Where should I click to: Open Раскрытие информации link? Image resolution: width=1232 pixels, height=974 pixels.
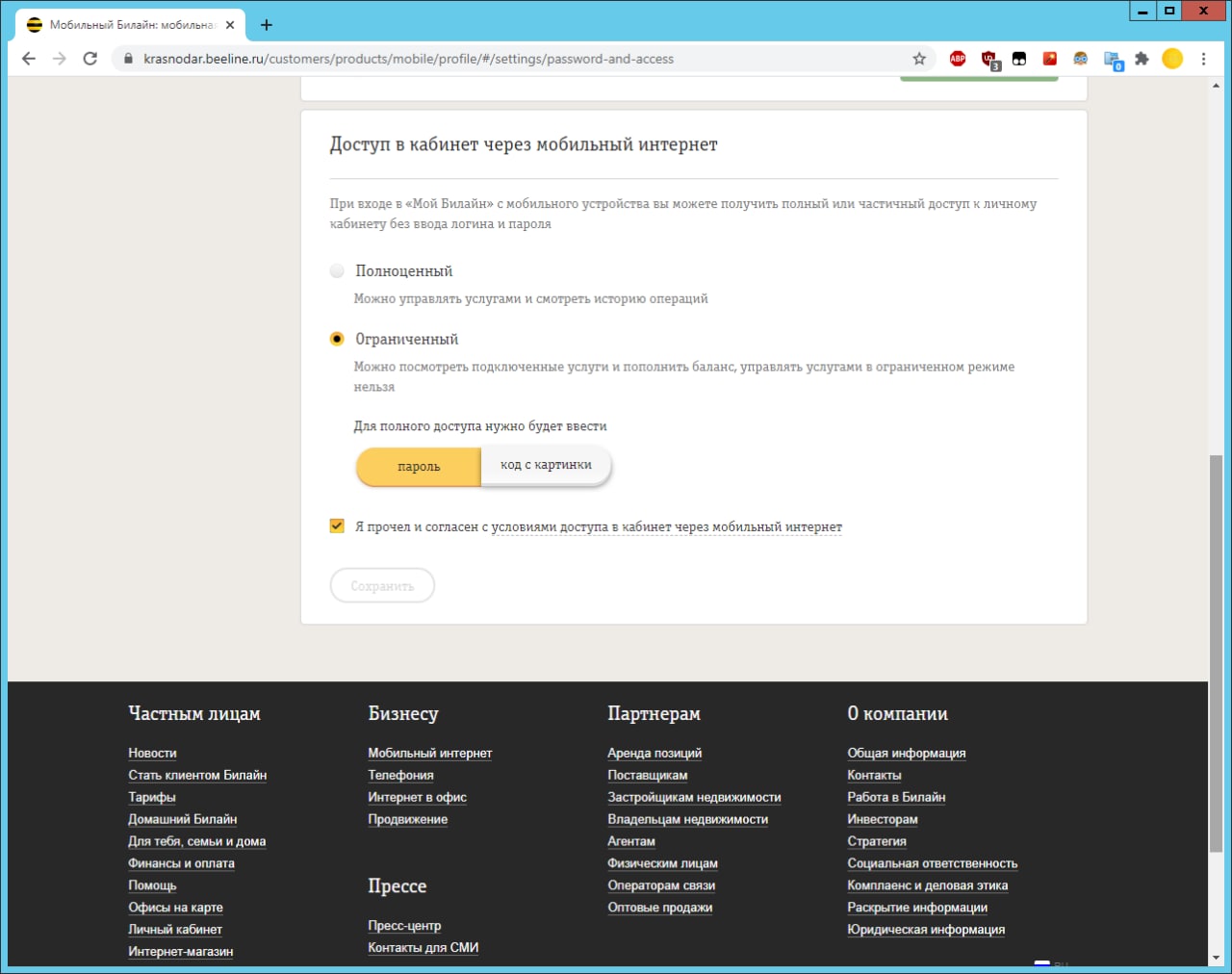point(917,908)
